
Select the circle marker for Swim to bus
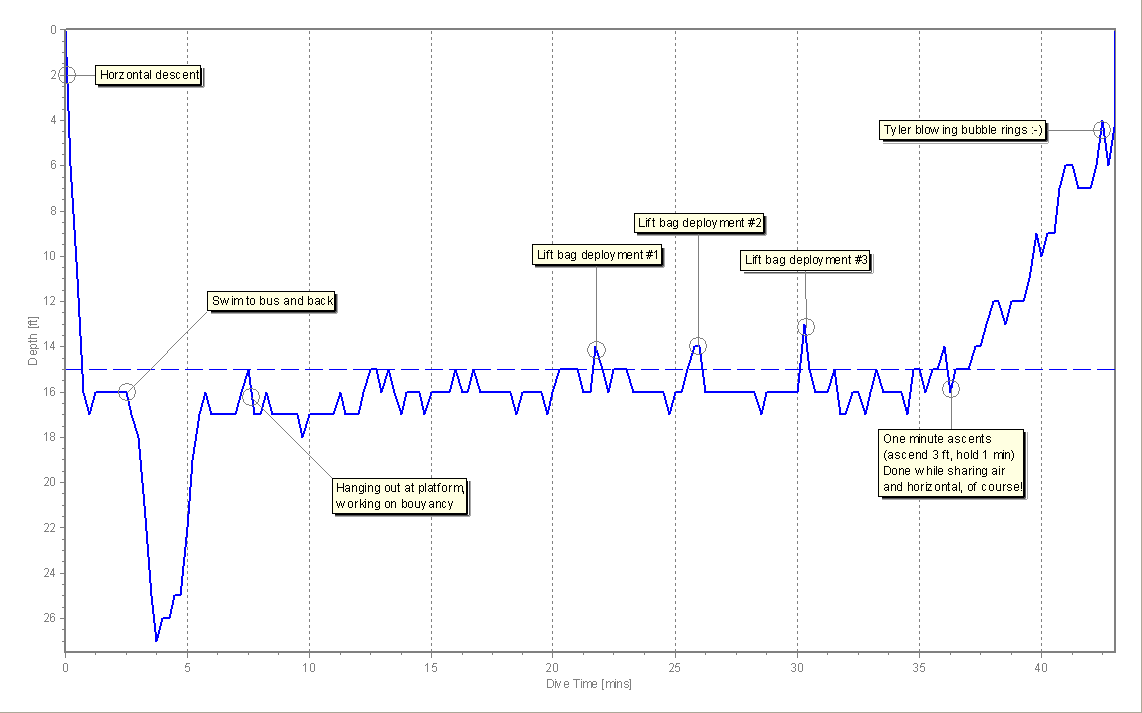pos(126,392)
